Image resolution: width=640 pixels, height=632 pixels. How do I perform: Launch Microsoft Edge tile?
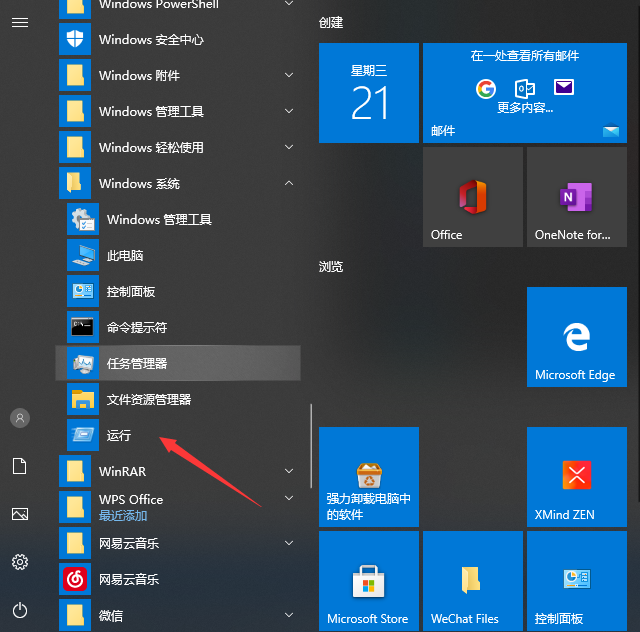[x=575, y=337]
